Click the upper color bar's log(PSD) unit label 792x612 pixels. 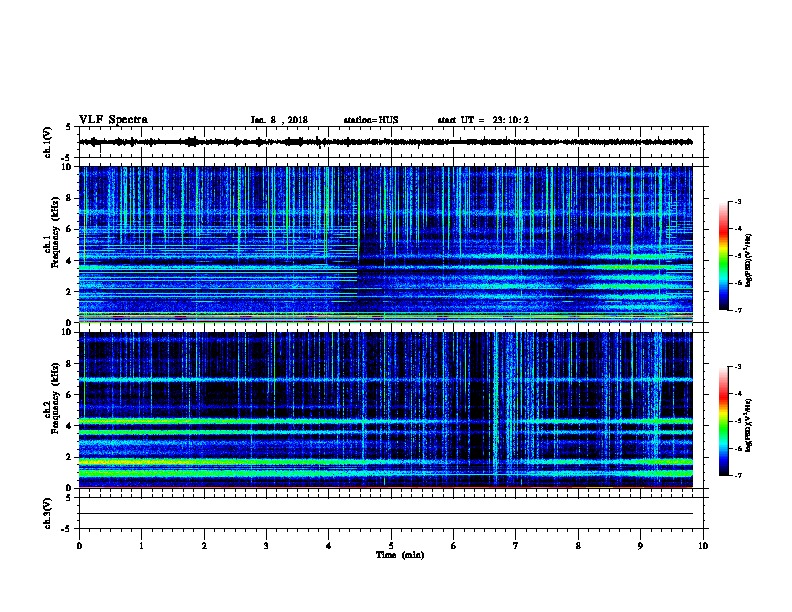[749, 261]
